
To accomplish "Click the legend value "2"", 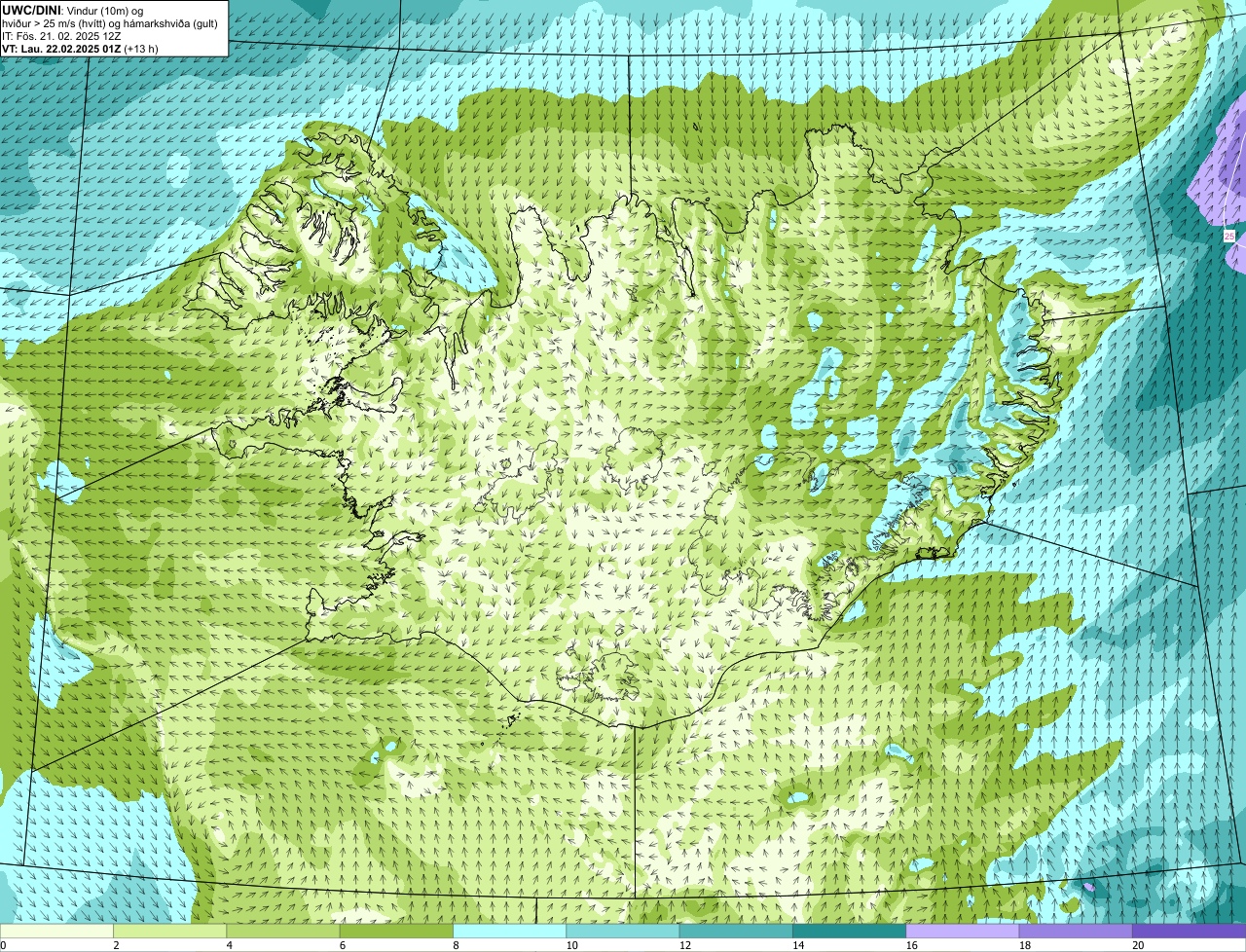I will click(116, 945).
